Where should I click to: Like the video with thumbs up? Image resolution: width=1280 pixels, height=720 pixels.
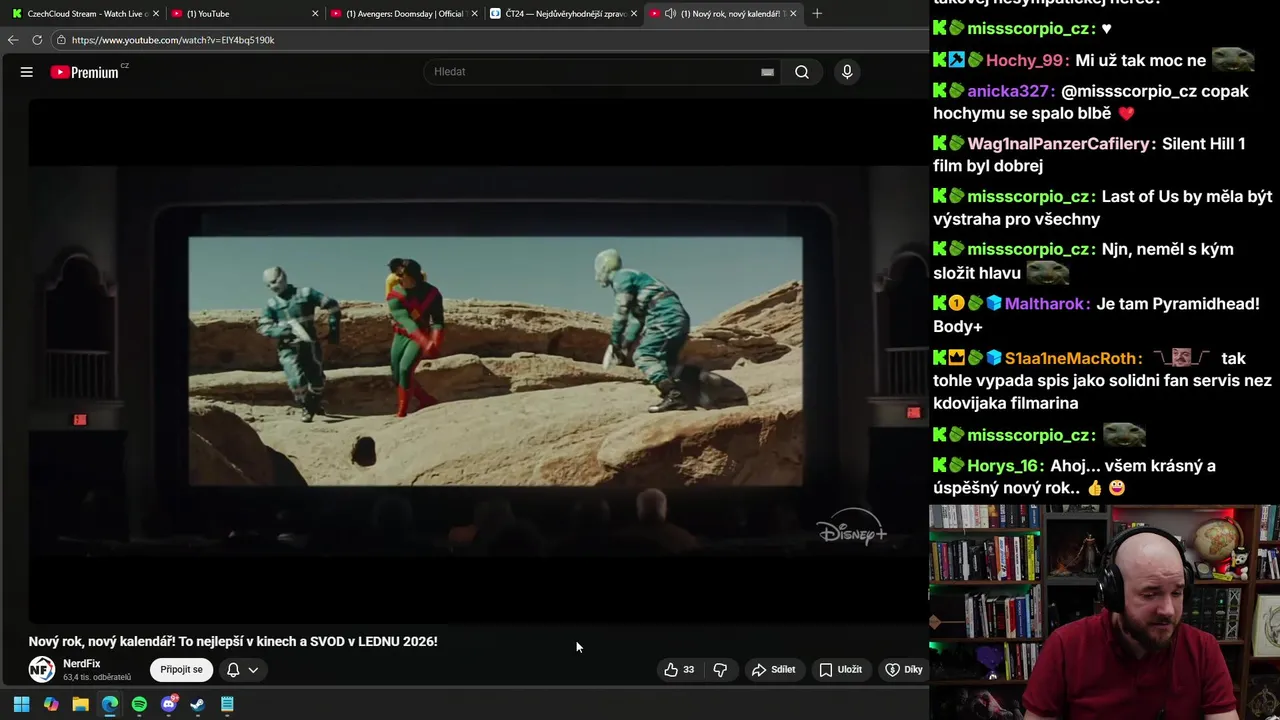click(679, 670)
